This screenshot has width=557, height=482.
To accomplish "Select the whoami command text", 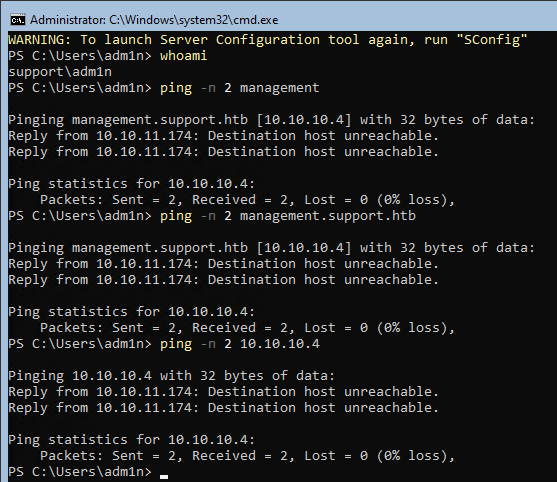I will pos(183,56).
